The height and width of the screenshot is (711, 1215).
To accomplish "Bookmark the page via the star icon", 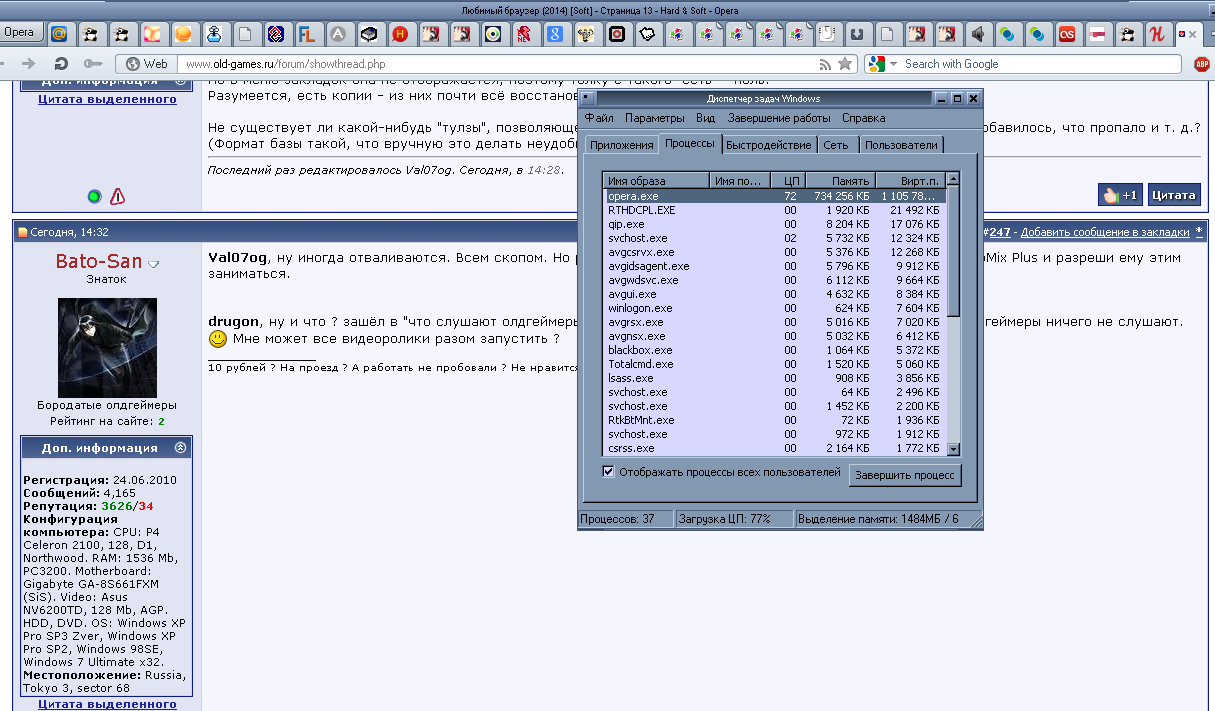I will click(x=845, y=63).
